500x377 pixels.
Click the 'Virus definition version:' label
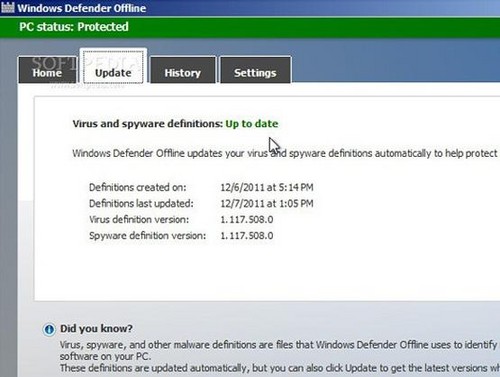[x=139, y=220]
